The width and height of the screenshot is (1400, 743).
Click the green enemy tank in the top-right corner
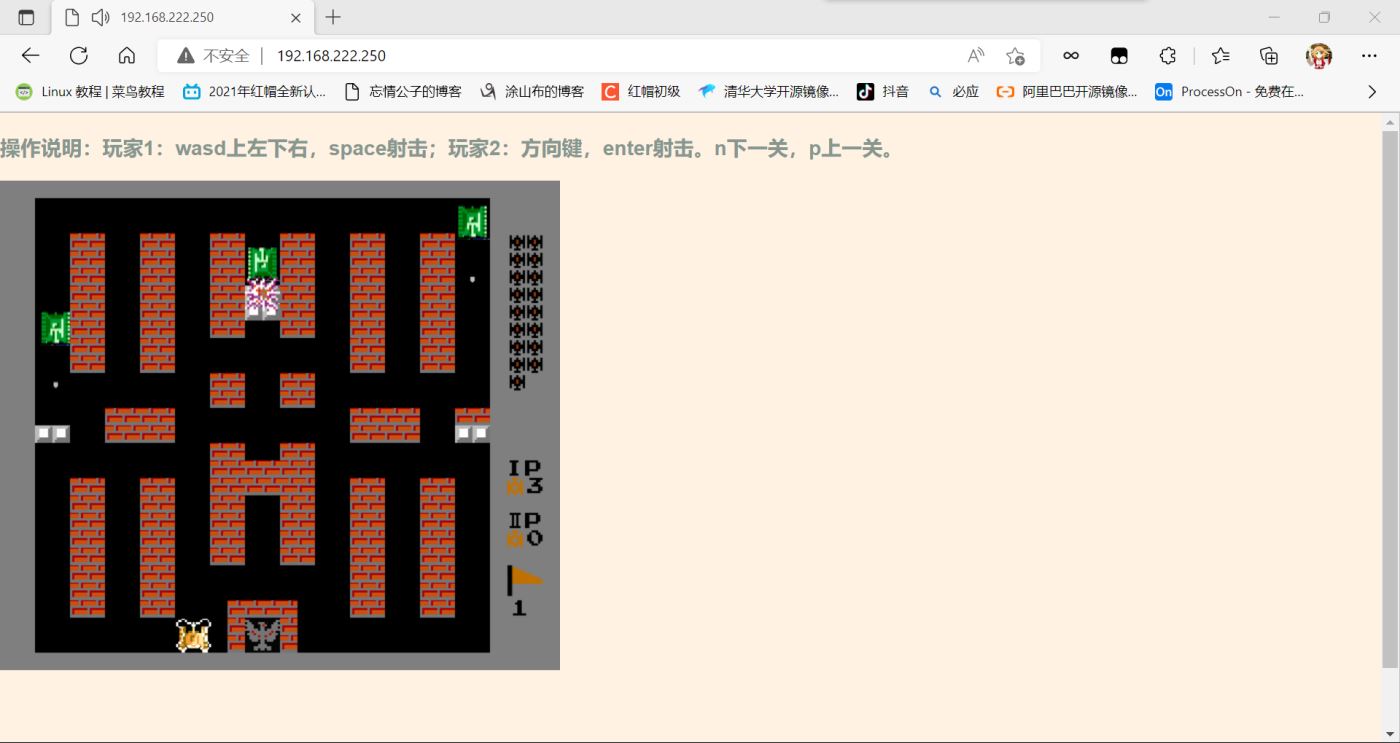[472, 221]
